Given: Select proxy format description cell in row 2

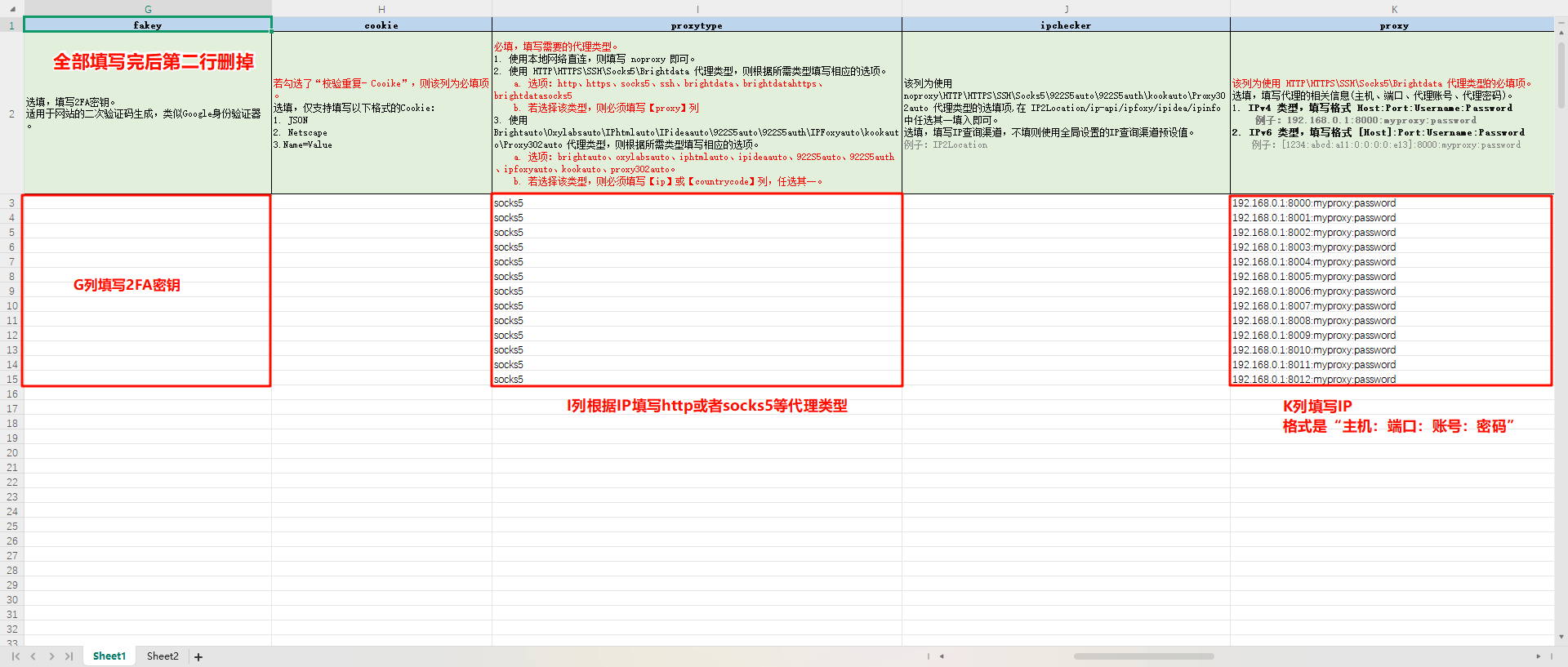Looking at the screenshot, I should click(x=1394, y=113).
